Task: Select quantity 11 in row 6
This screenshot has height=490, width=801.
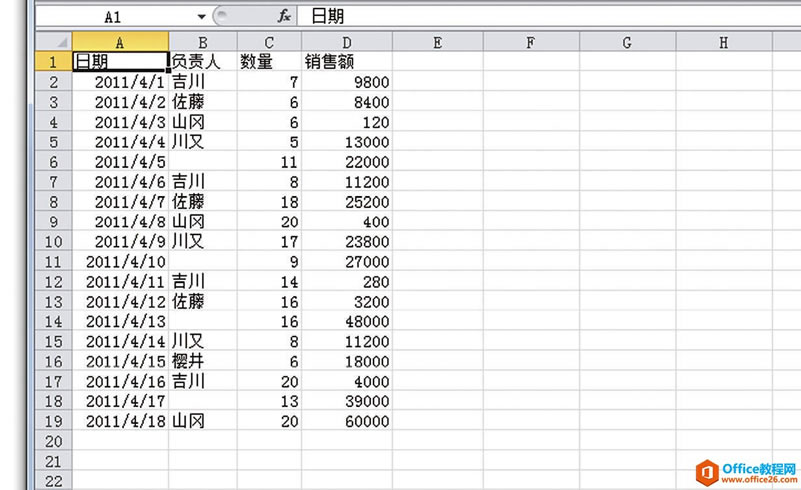Action: [269, 162]
